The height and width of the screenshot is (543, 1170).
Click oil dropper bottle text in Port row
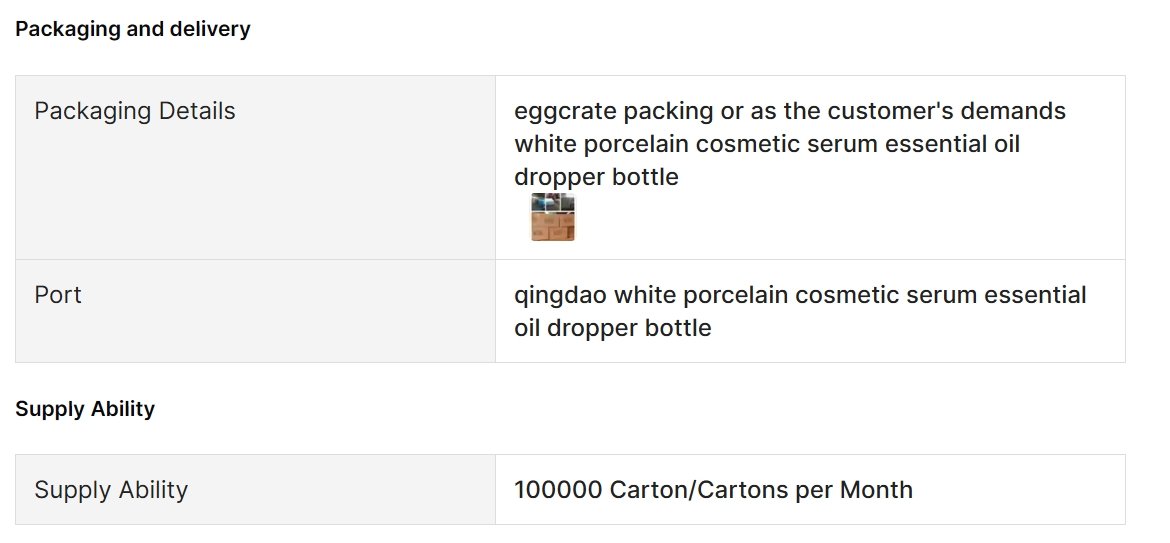click(613, 328)
